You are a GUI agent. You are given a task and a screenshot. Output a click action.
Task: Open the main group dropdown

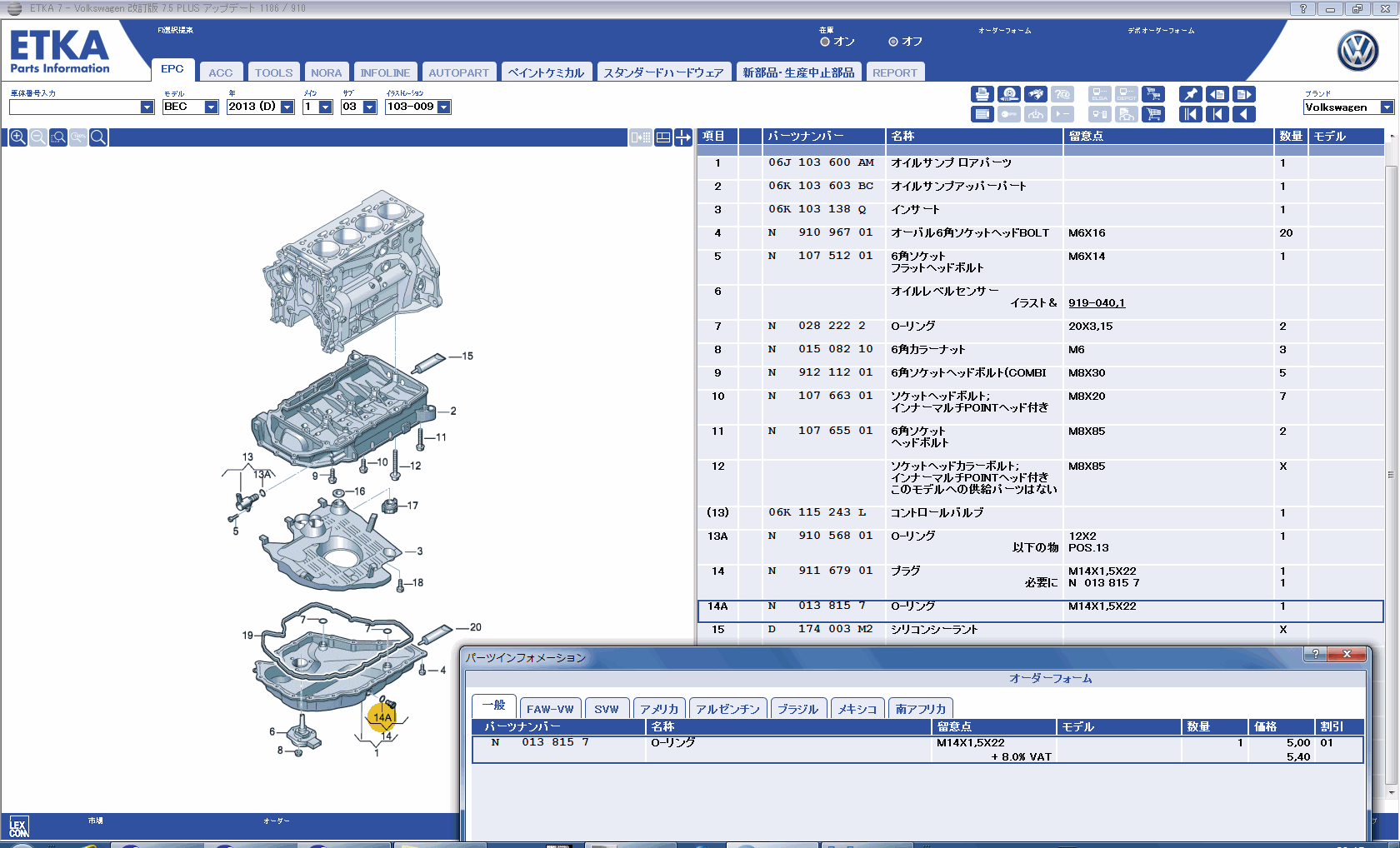(326, 107)
